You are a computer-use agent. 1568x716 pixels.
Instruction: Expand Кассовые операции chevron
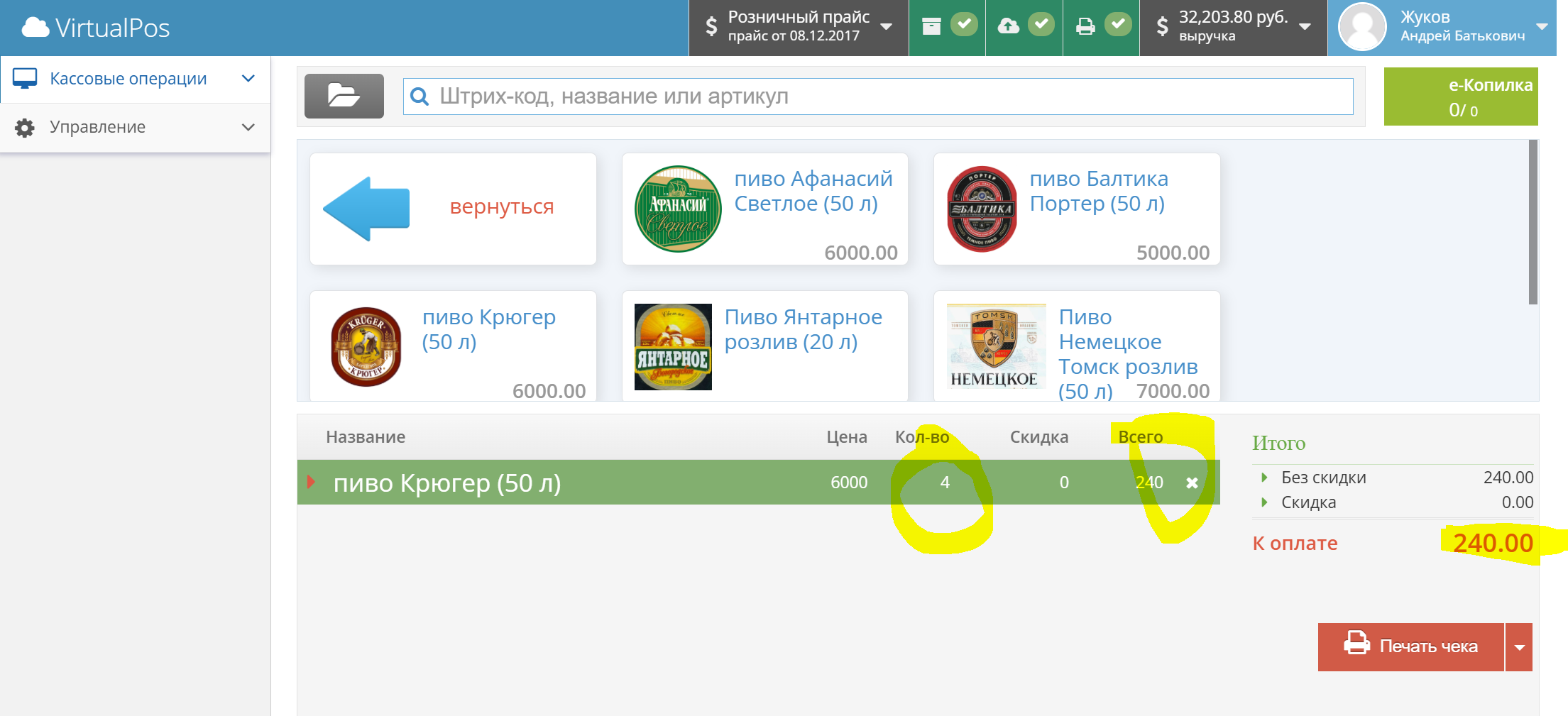tap(248, 79)
